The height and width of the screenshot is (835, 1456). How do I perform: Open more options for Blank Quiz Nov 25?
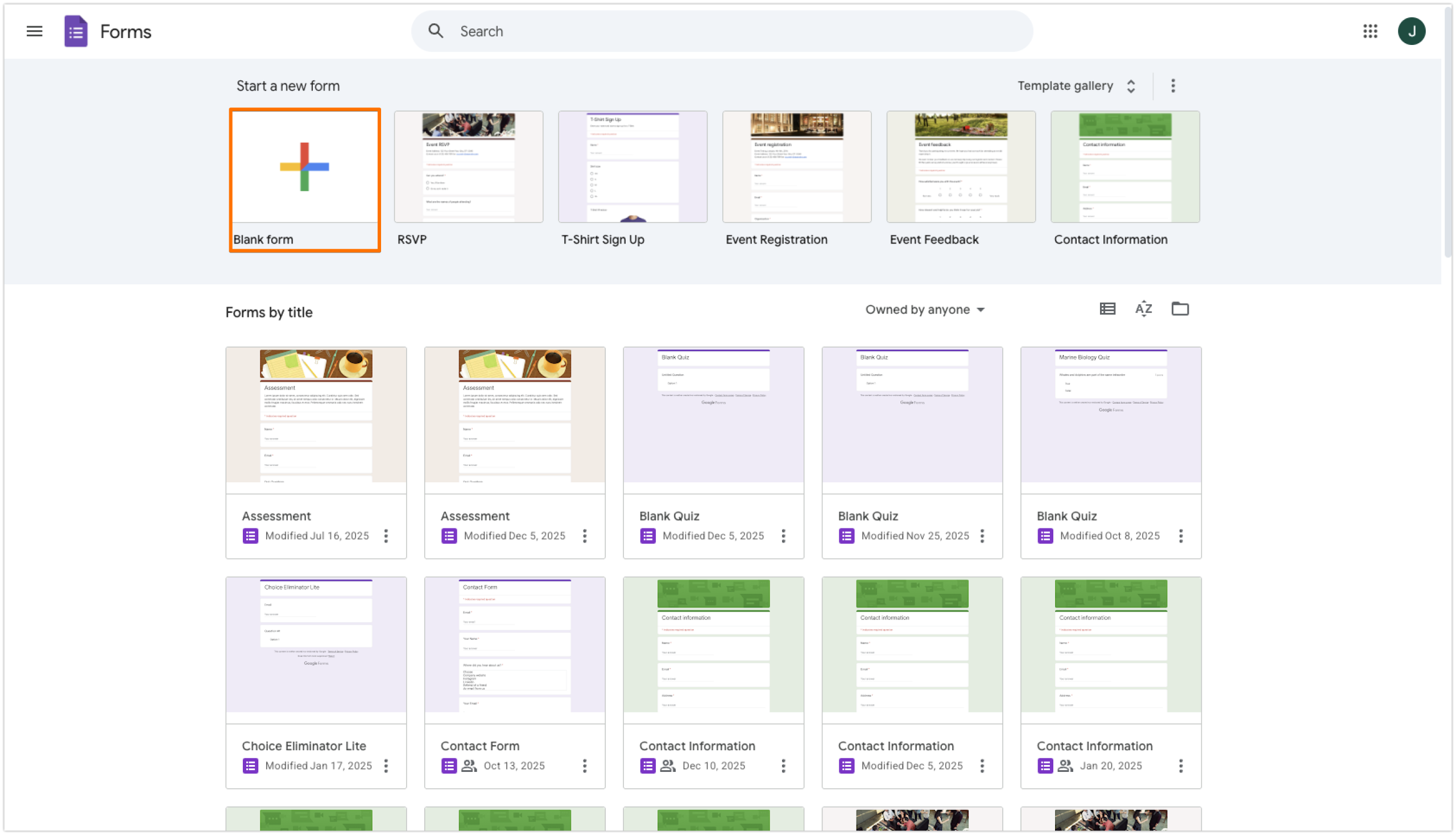click(x=982, y=536)
